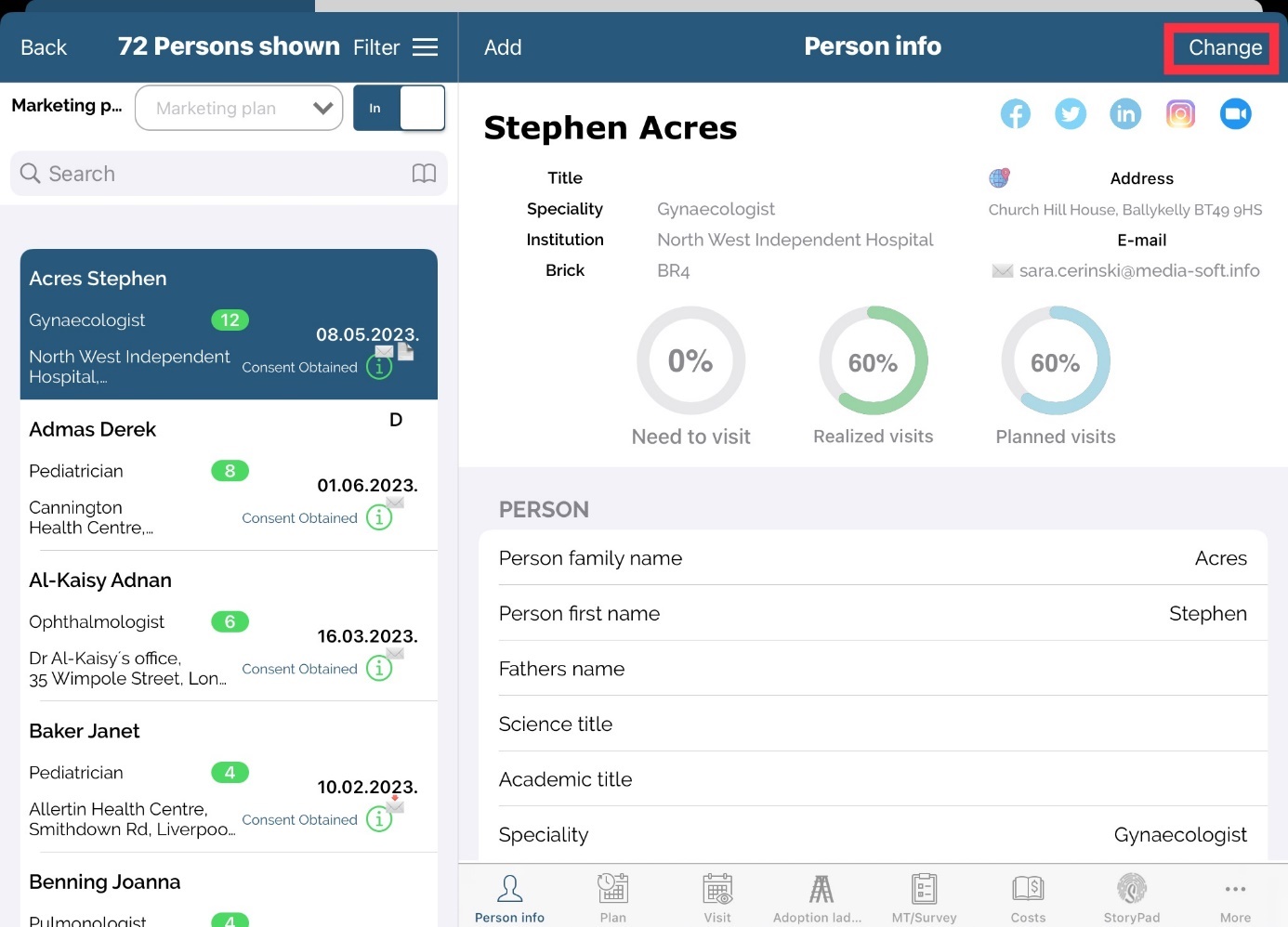1288x927 pixels.
Task: Open the Filter hamburger menu
Action: (425, 47)
